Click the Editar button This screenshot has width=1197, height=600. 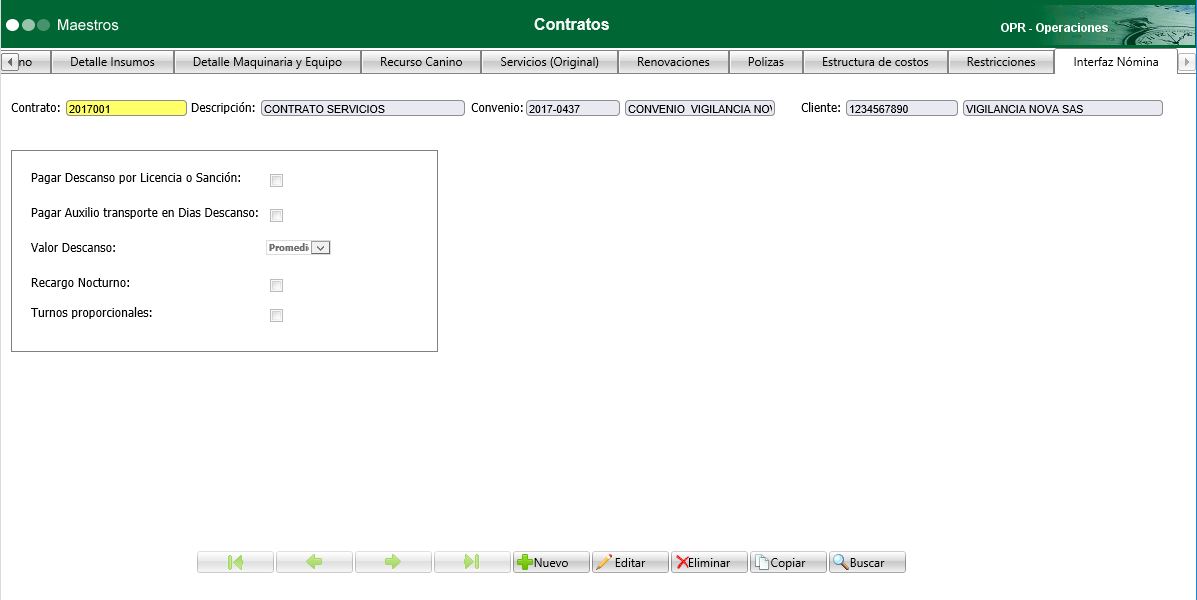click(630, 563)
